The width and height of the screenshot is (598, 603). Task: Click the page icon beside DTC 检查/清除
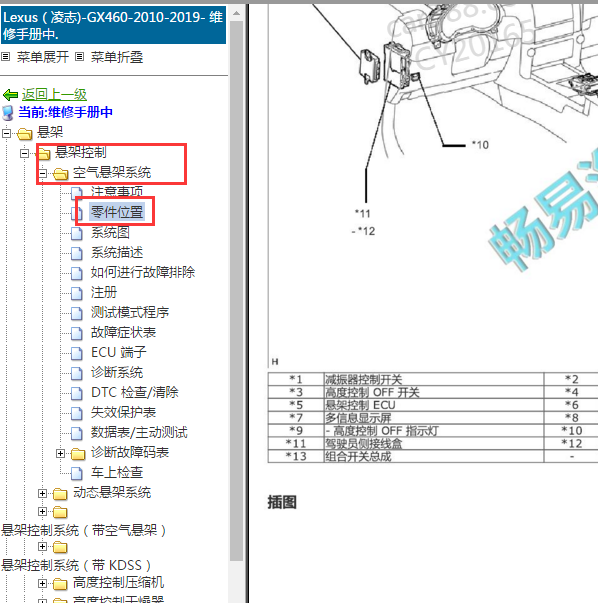click(x=77, y=393)
